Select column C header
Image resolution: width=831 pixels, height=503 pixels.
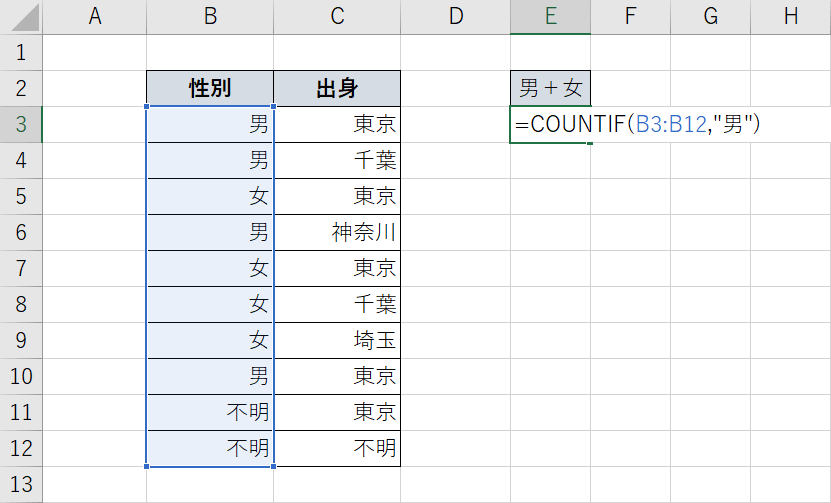pyautogui.click(x=337, y=16)
